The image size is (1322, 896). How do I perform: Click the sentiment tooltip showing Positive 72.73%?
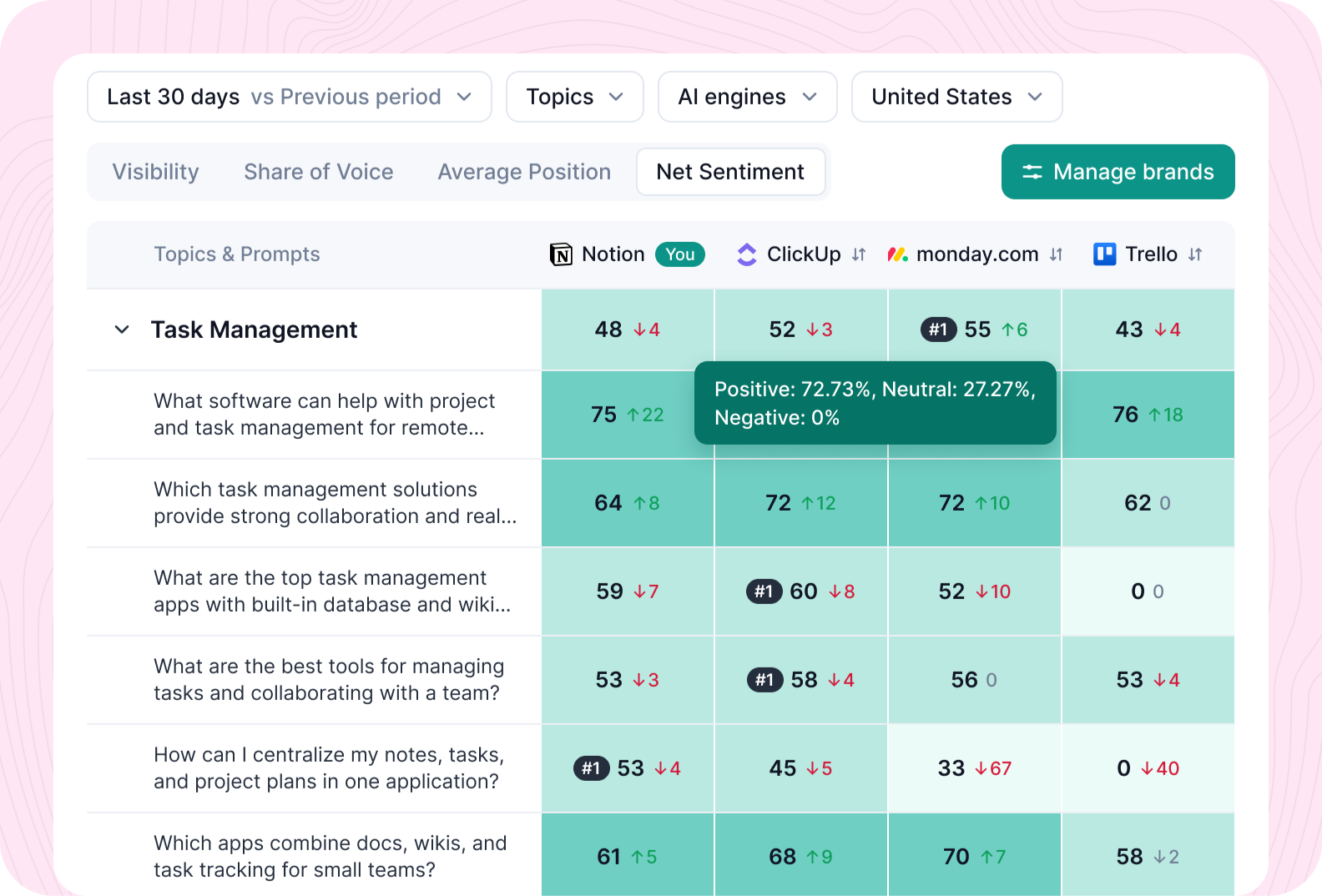coord(875,403)
